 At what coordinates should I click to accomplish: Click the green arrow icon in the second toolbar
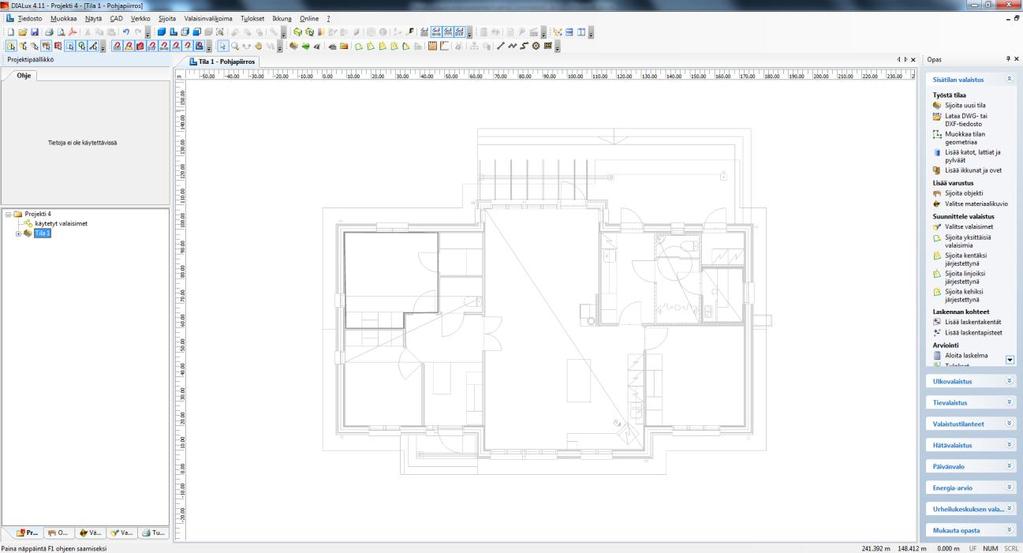pyautogui.click(x=305, y=46)
